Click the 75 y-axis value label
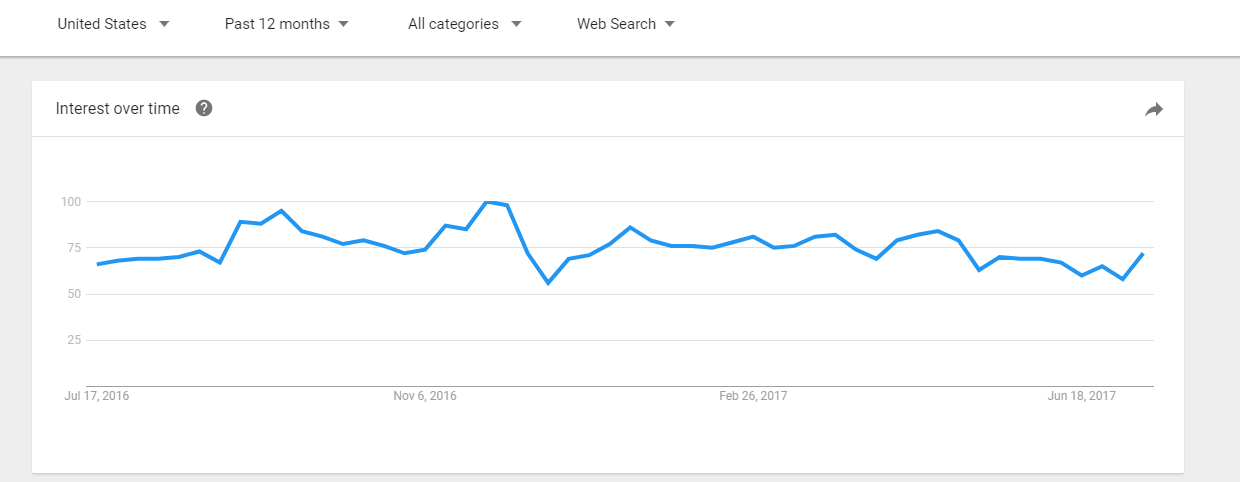Viewport: 1240px width, 482px height. (x=73, y=248)
